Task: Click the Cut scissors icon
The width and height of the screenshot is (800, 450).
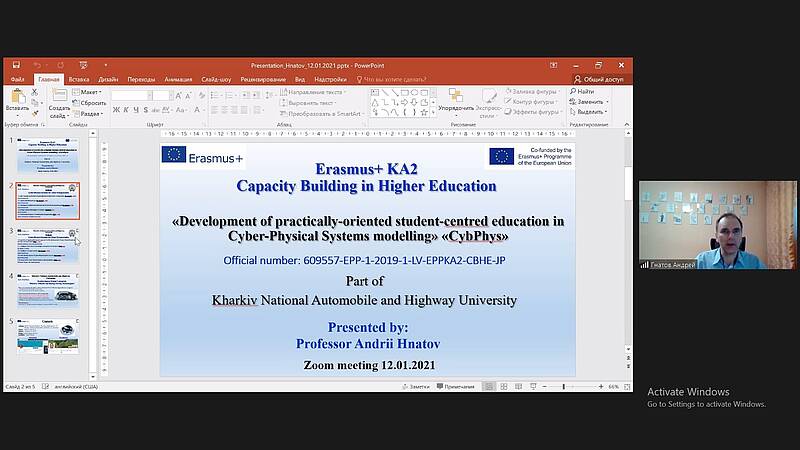Action: (35, 92)
